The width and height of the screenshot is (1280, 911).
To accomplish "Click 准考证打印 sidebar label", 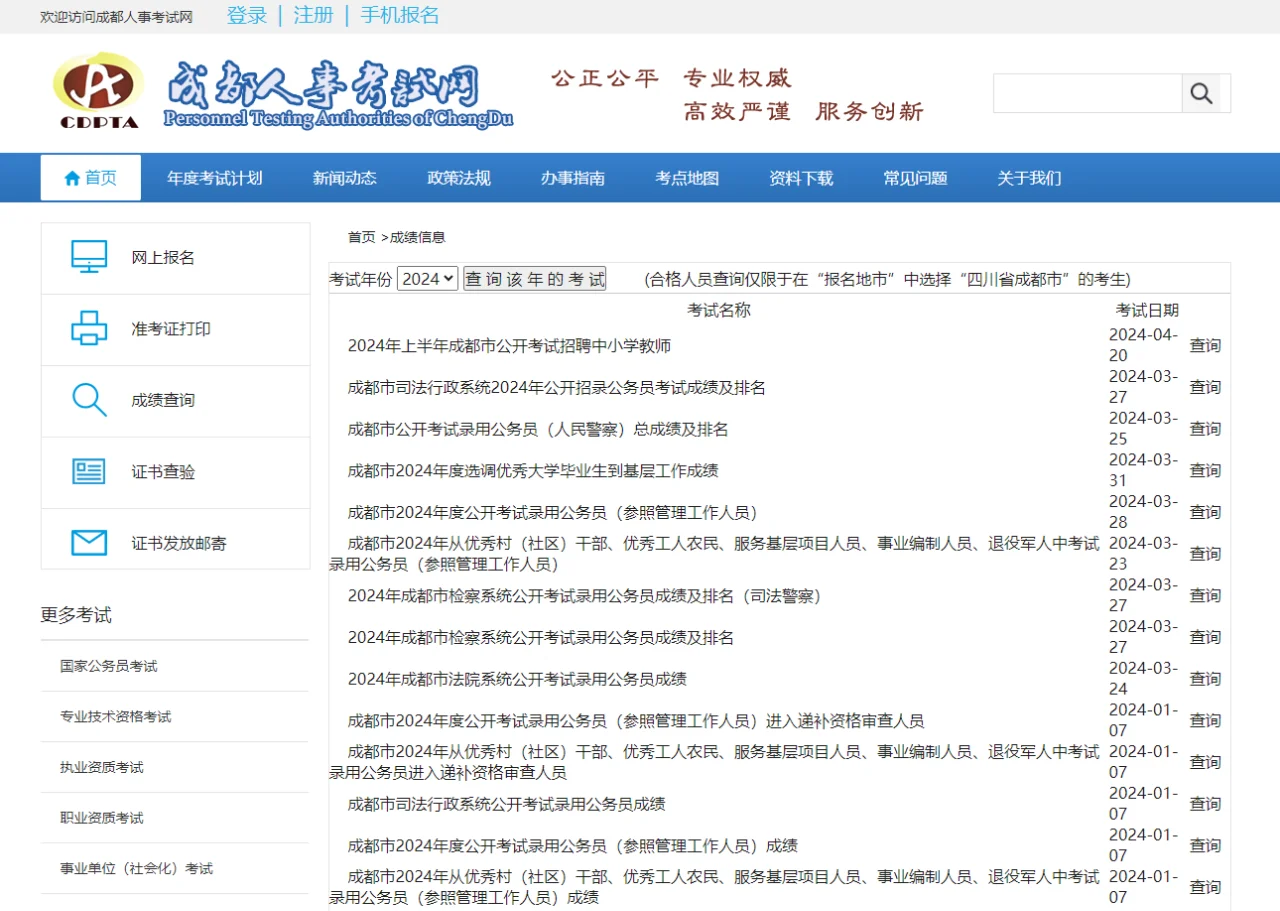I will (x=171, y=329).
